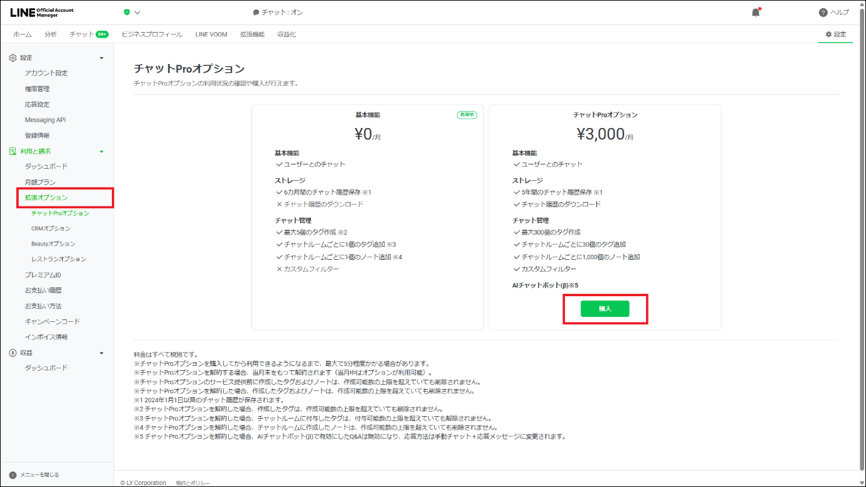Select チャットProオプション sidebar sub-item
This screenshot has height=487, width=866.
[x=60, y=213]
